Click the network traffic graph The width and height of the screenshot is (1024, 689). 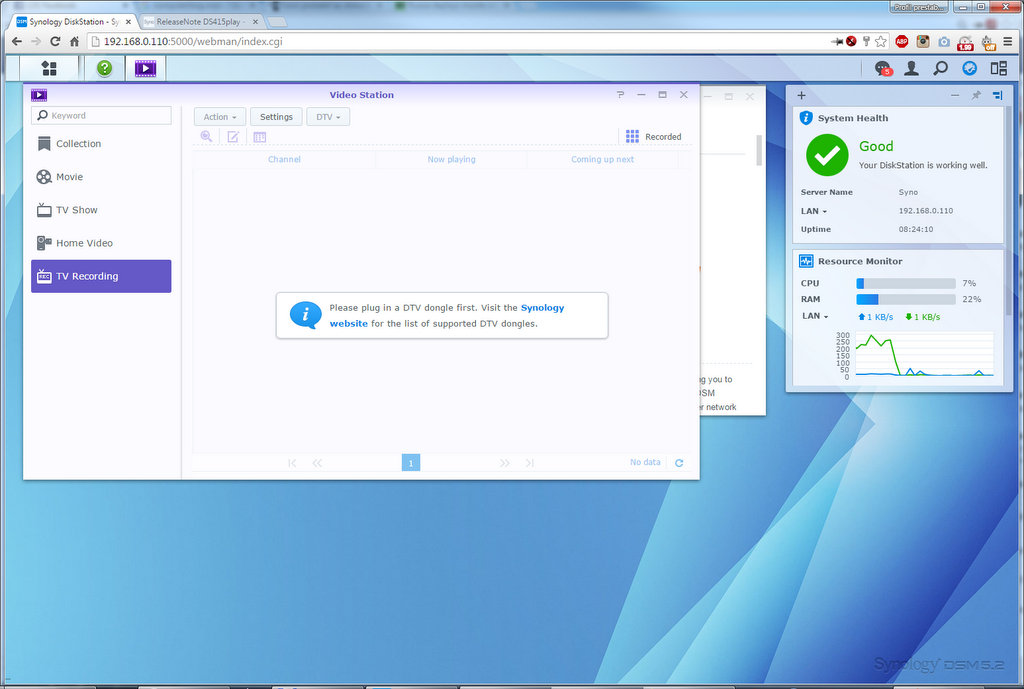pos(924,355)
